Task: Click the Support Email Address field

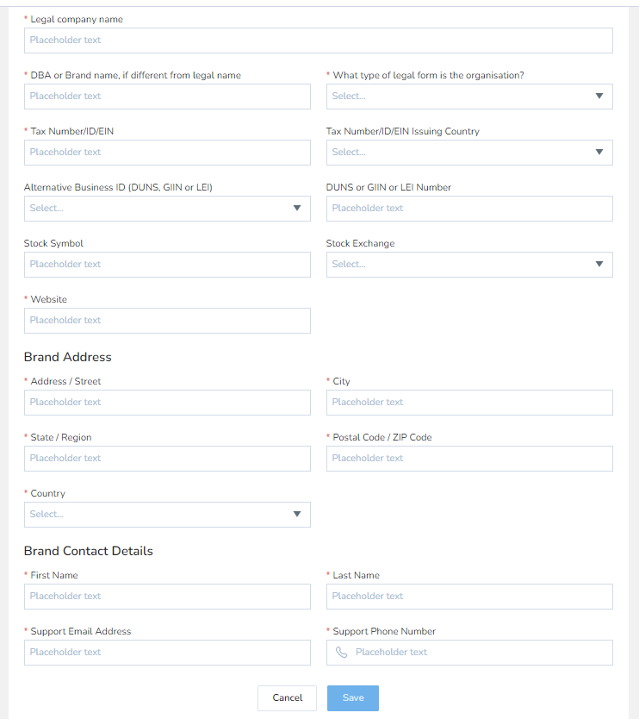Action: click(167, 652)
